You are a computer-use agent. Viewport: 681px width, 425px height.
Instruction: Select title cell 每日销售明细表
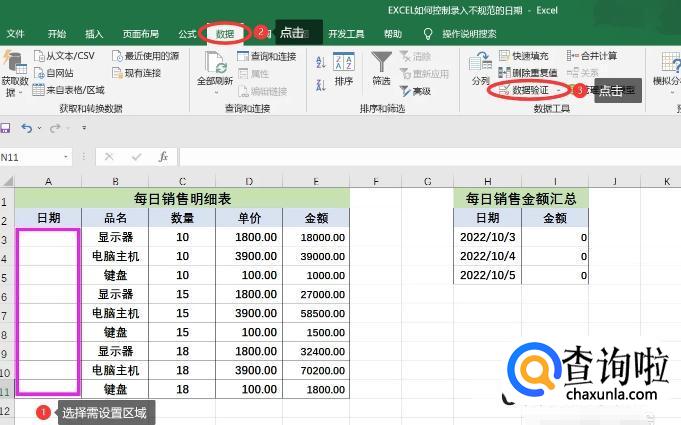(182, 199)
